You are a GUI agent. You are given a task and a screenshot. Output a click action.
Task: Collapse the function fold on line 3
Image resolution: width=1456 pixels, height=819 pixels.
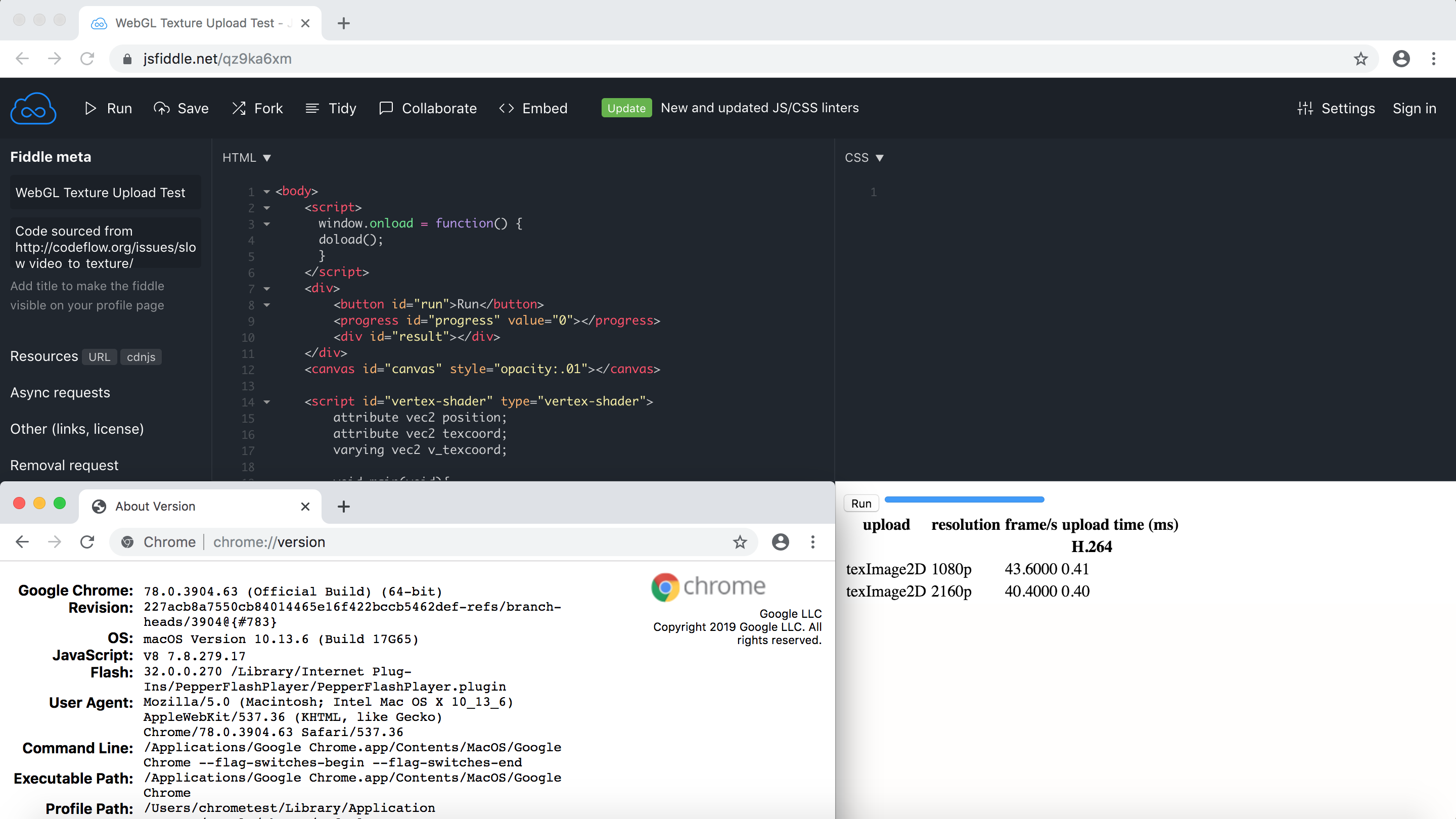click(x=267, y=224)
